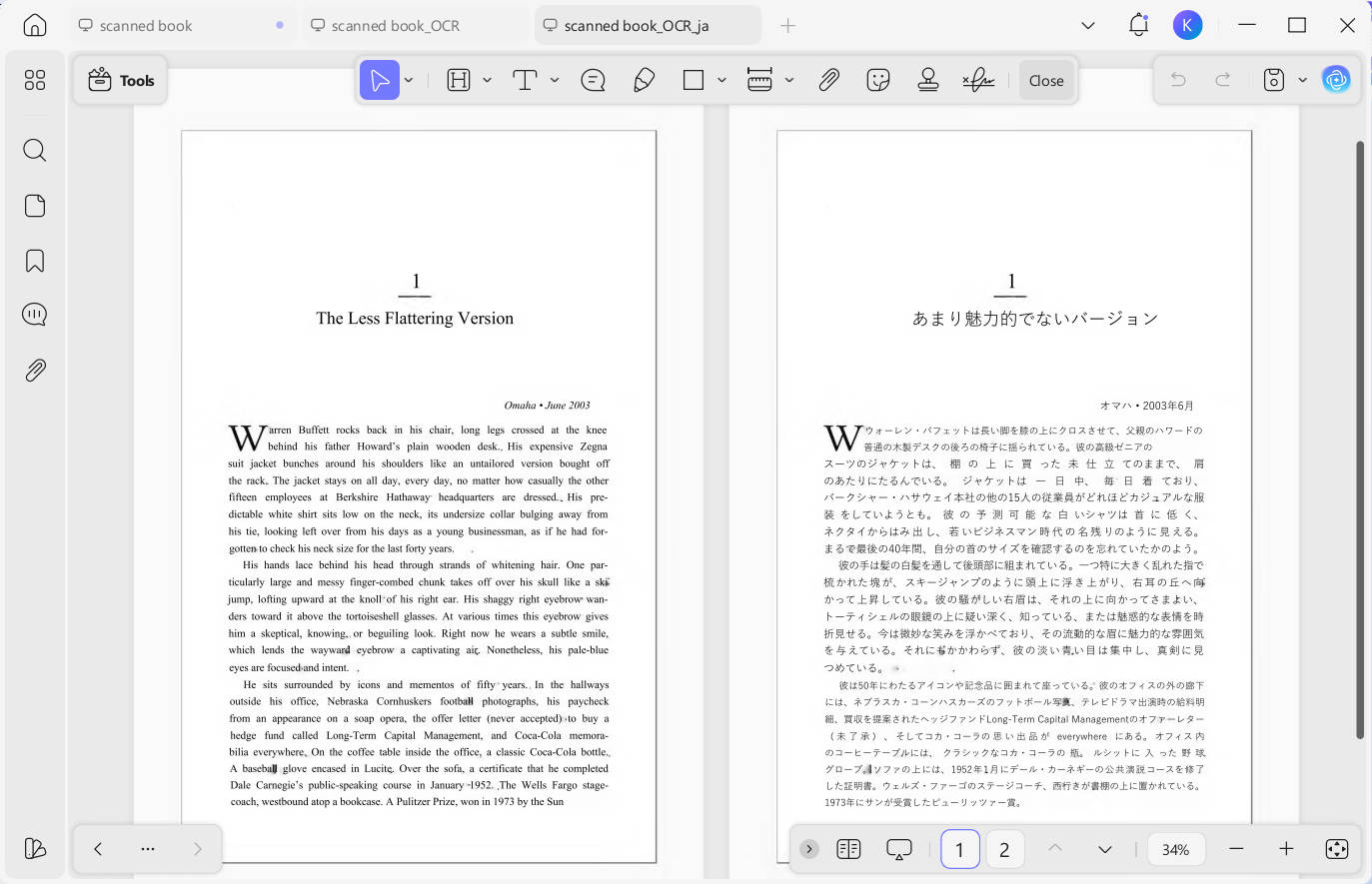The height and width of the screenshot is (884, 1372).
Task: Expand the rectangle shape dropdown arrow
Action: tap(721, 81)
